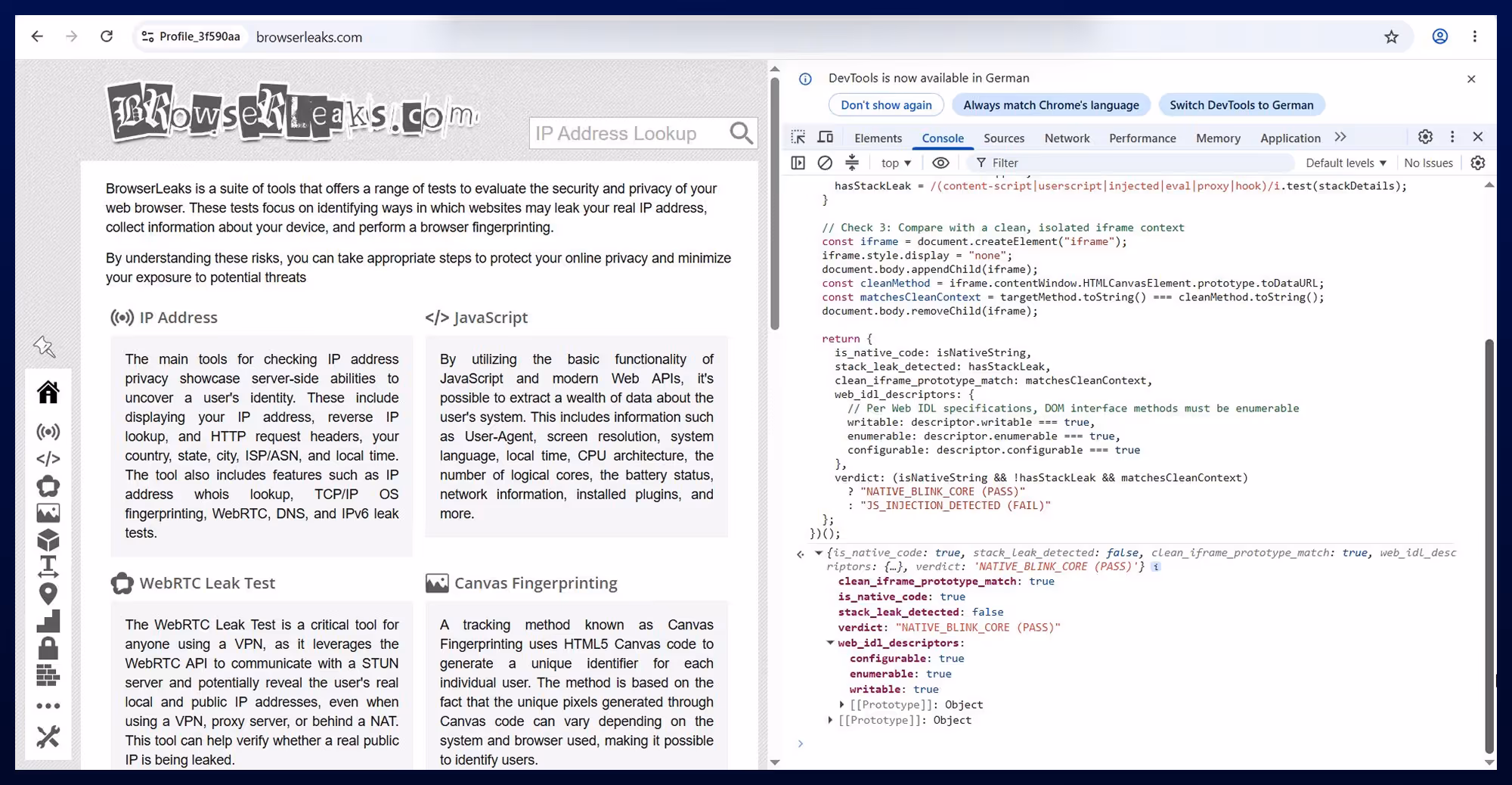
Task: Collapse the logged result object
Action: click(819, 553)
